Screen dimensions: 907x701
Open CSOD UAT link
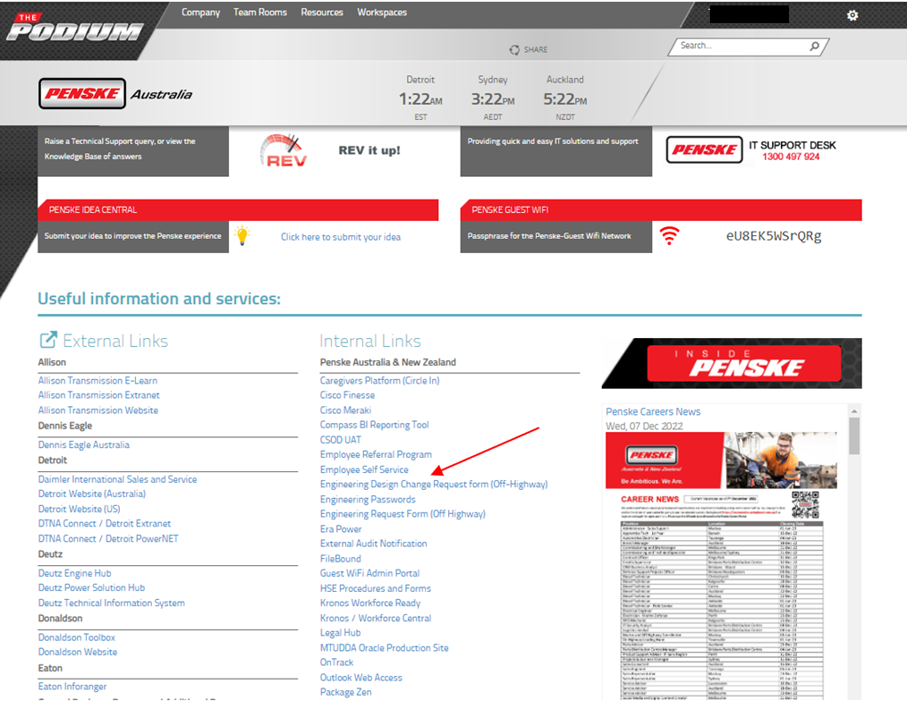[x=341, y=440]
